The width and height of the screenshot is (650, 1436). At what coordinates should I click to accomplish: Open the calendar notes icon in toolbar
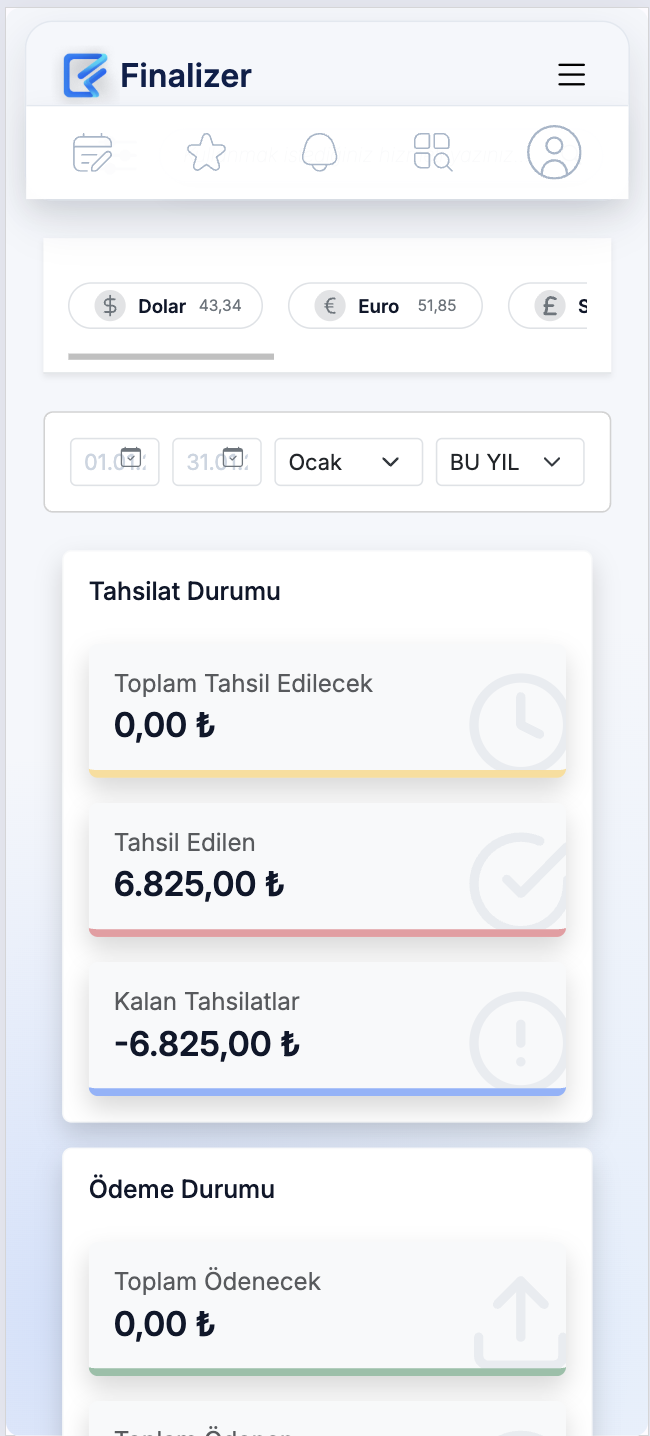click(92, 152)
